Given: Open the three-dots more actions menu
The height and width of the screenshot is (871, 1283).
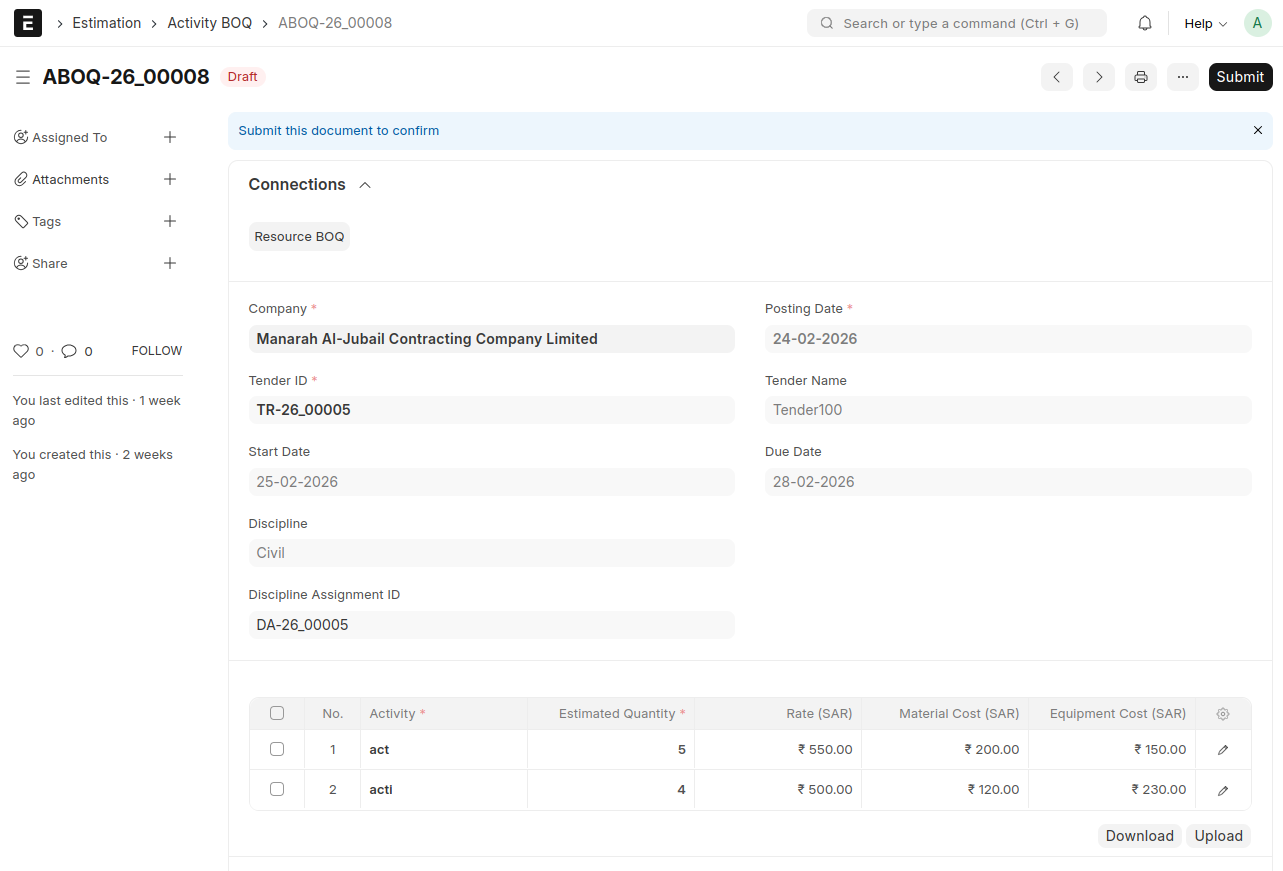Looking at the screenshot, I should 1183,77.
